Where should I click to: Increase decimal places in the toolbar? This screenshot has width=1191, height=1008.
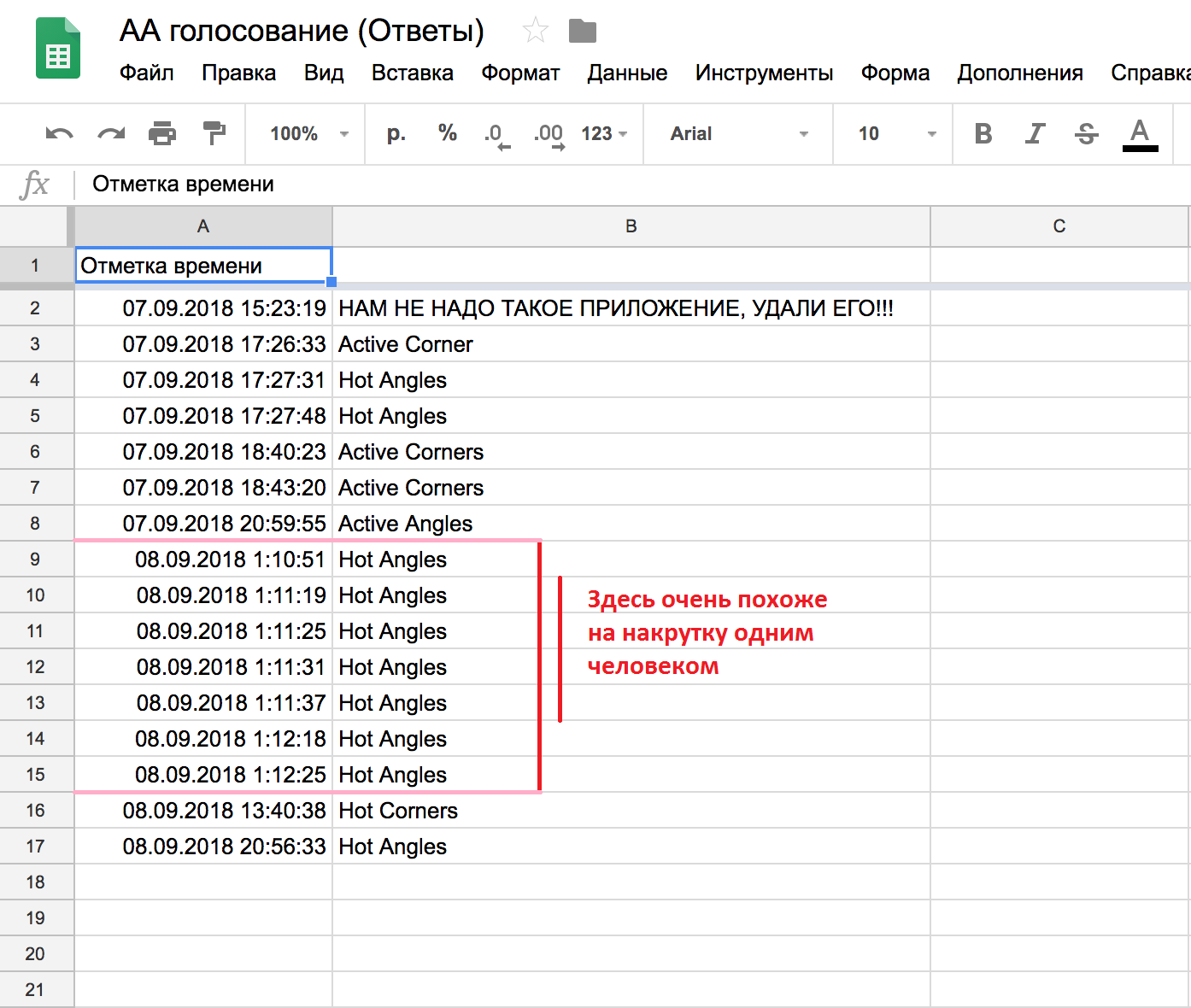point(549,134)
